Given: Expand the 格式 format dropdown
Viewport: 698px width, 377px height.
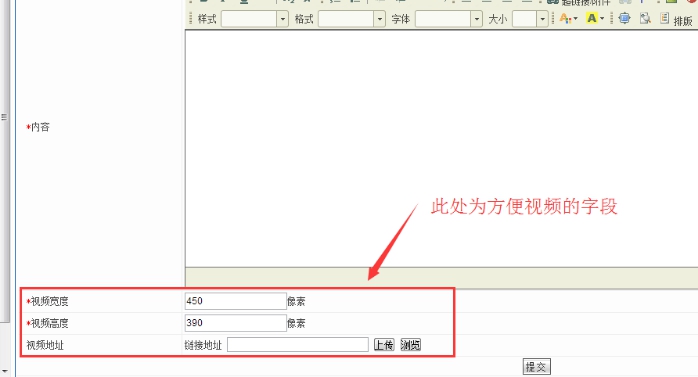Looking at the screenshot, I should (x=379, y=19).
